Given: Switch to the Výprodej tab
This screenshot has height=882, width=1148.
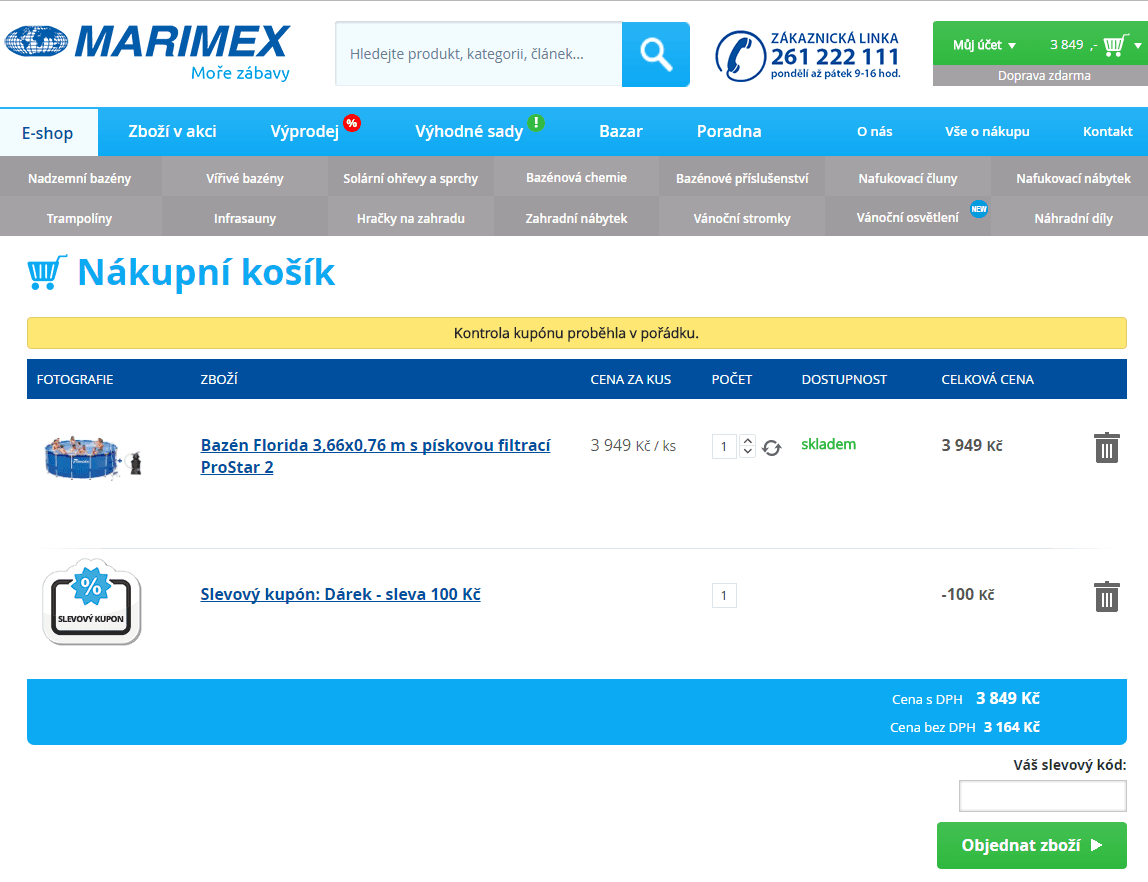Looking at the screenshot, I should [x=304, y=131].
